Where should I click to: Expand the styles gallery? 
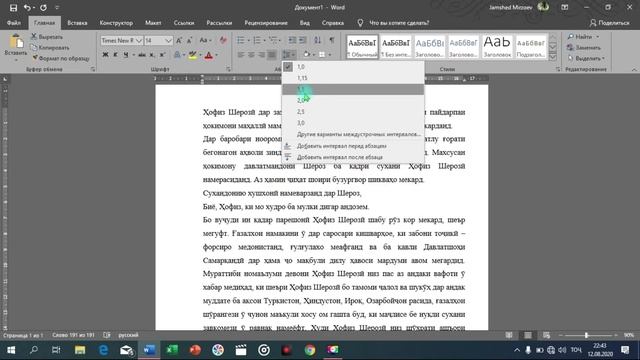click(553, 57)
